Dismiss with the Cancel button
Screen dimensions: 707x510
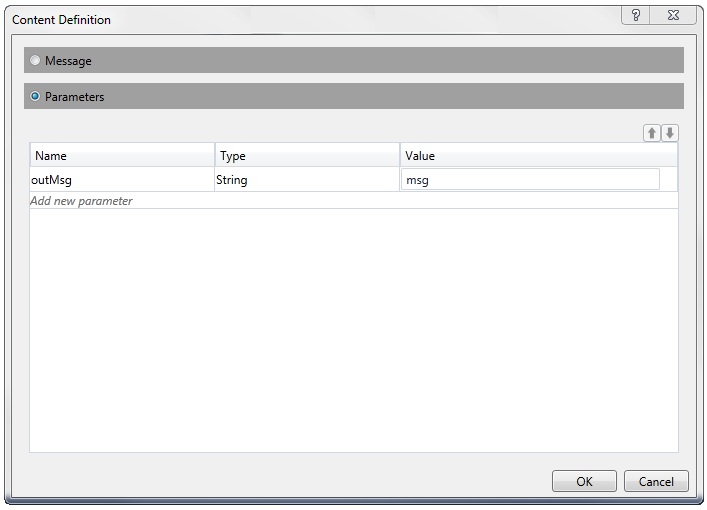tap(656, 481)
